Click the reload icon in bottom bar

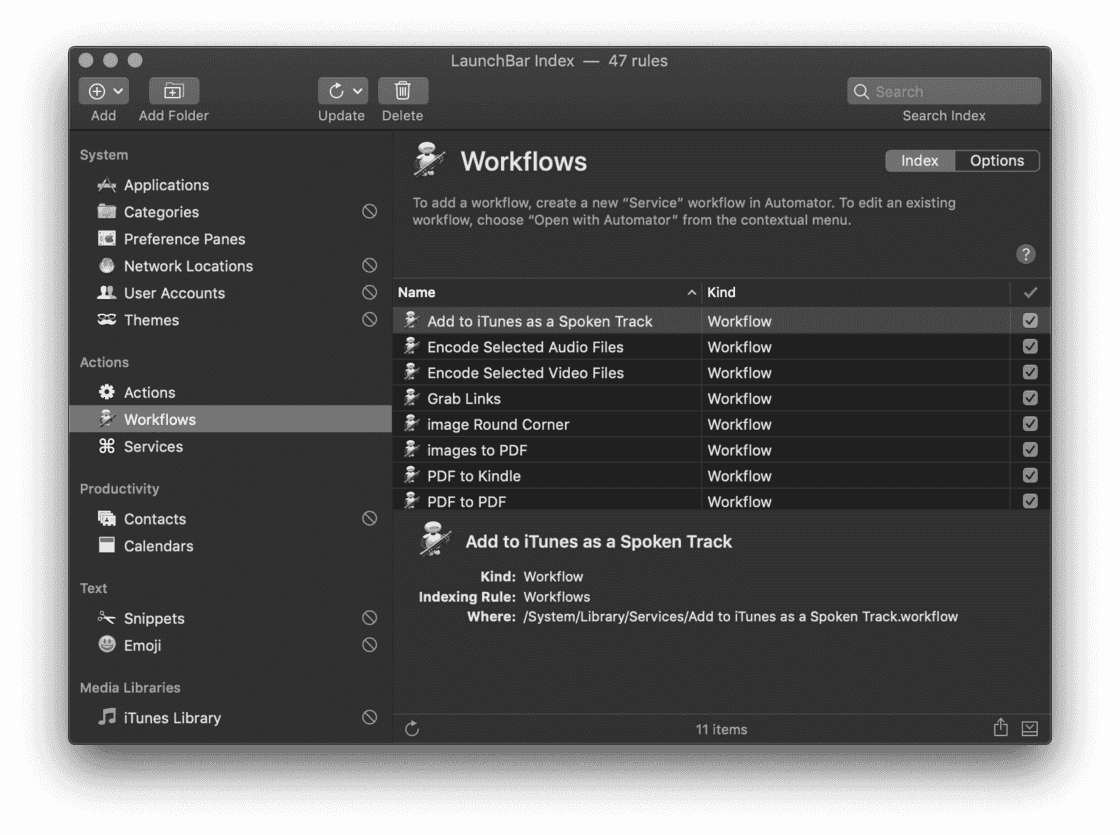[x=412, y=729]
